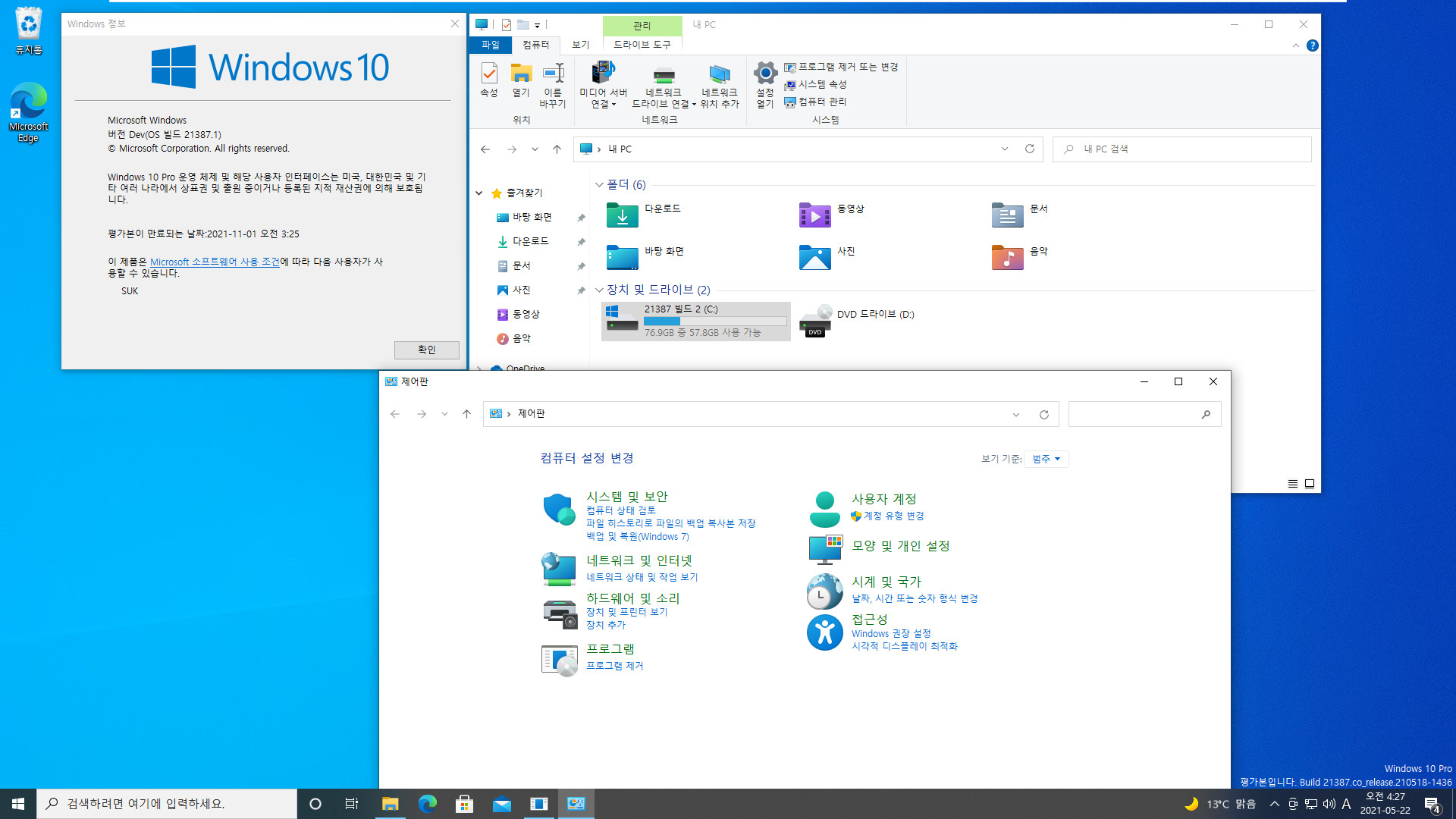Screen dimensions: 1456x819
Task: Select 바탕 화면 in the navigation pane
Action: point(532,217)
